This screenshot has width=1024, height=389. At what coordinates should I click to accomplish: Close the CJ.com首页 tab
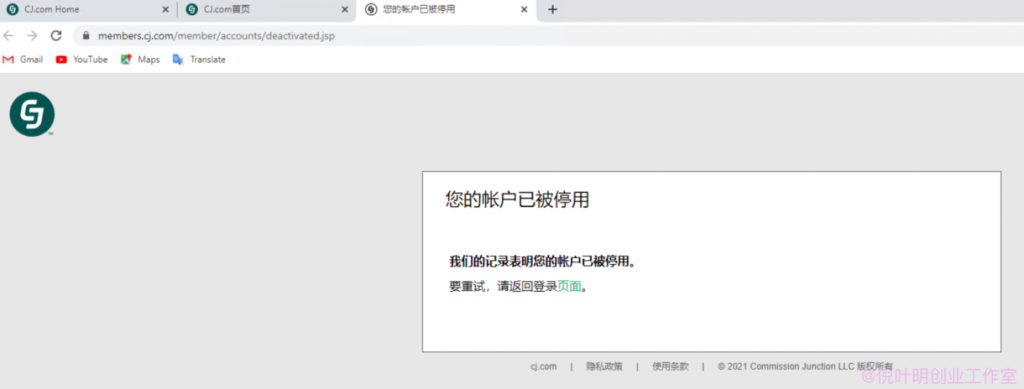pos(345,10)
